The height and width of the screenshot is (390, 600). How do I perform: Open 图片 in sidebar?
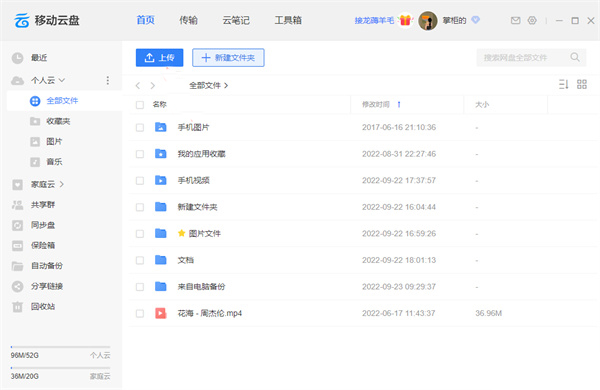54,142
